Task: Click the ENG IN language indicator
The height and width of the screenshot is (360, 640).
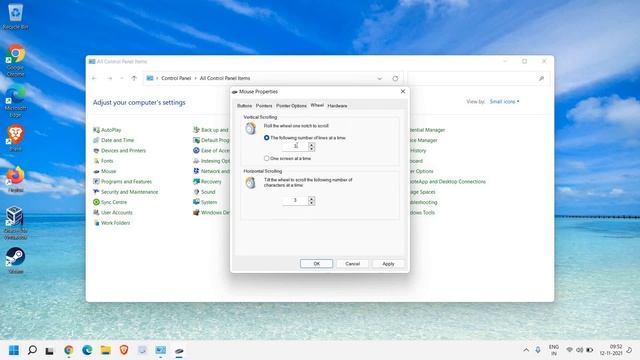Action: click(x=554, y=350)
